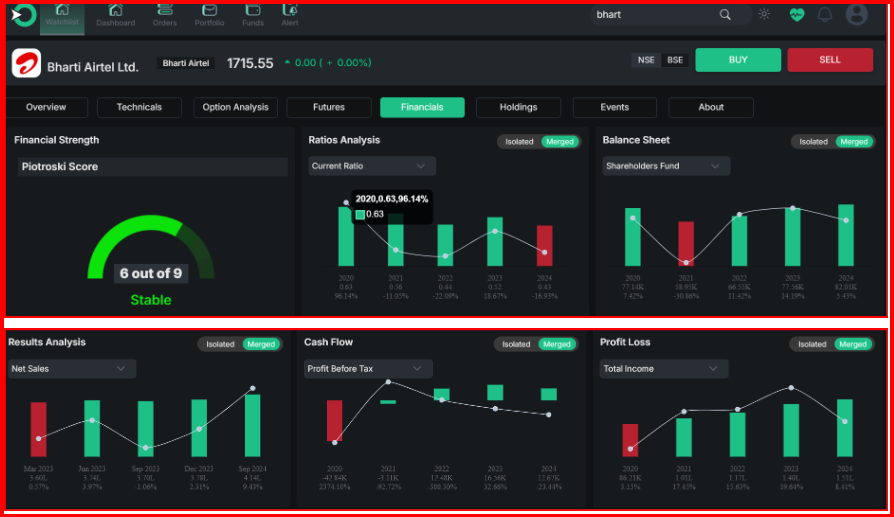Click the 2020 red Profit Before Tax bar
The width and height of the screenshot is (894, 517).
tap(335, 421)
